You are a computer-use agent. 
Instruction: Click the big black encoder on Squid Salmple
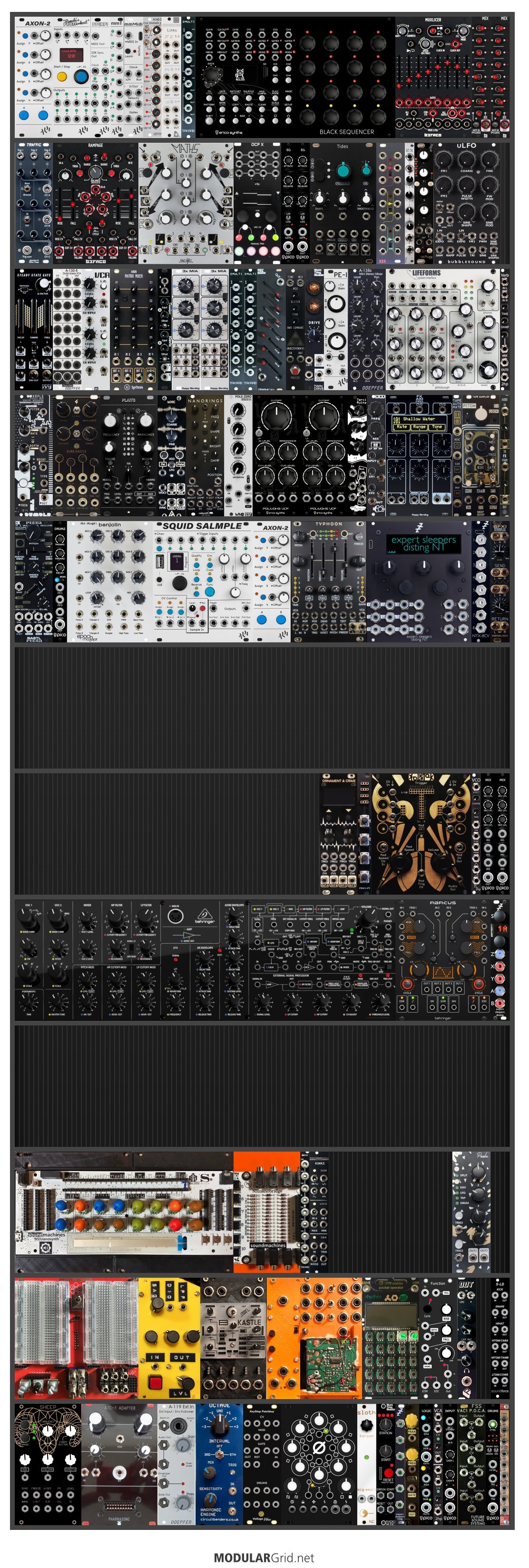point(179,582)
